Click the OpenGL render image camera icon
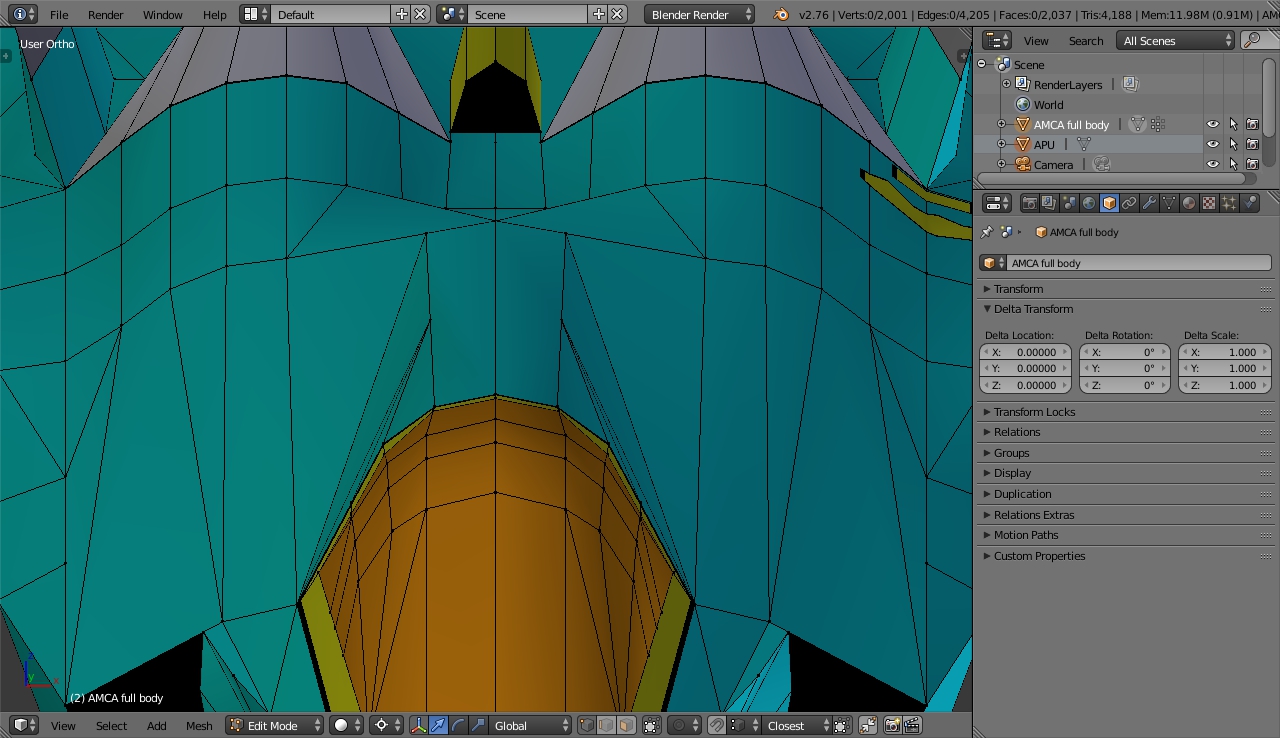Screen dimensions: 1280x738 (892, 725)
